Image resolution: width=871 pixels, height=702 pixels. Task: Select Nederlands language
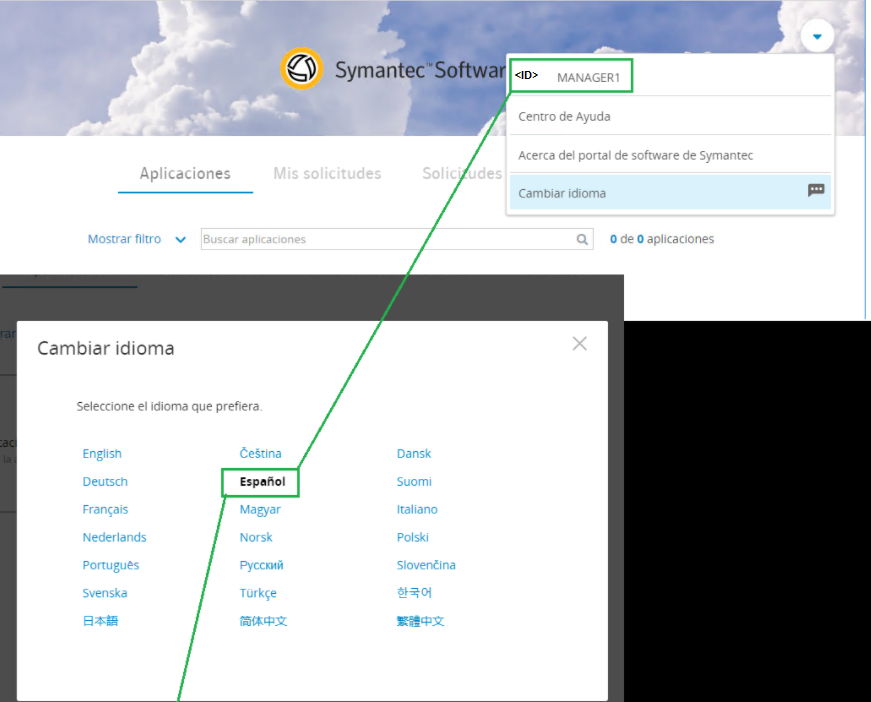[114, 537]
